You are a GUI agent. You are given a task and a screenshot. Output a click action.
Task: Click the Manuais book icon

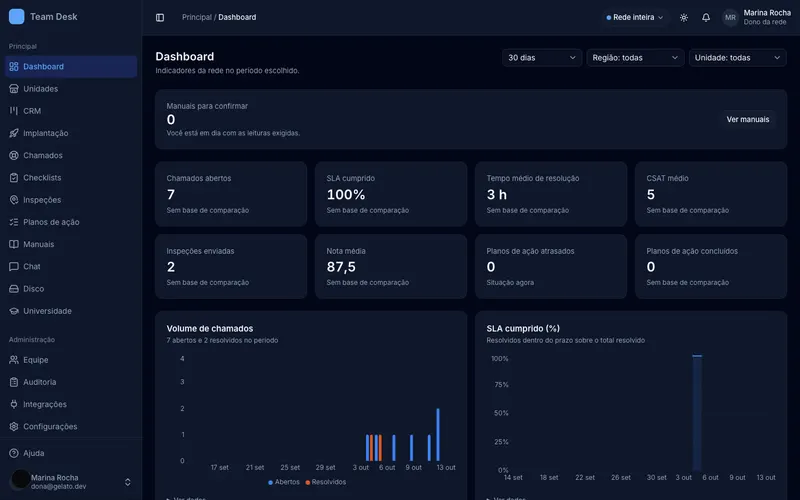pyautogui.click(x=14, y=244)
